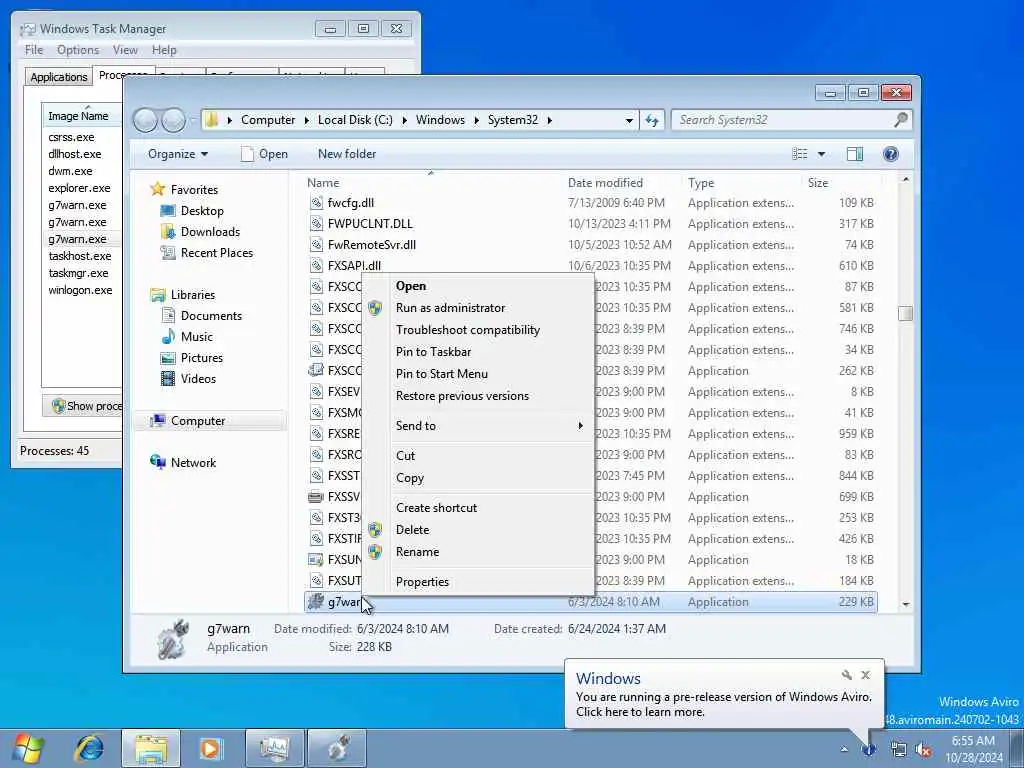Click breadcrumb arrow after Computer

pyautogui.click(x=306, y=120)
